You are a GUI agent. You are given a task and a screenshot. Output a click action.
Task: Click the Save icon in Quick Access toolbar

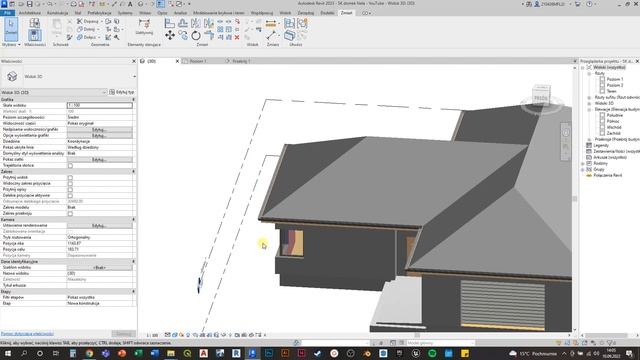[29, 4]
